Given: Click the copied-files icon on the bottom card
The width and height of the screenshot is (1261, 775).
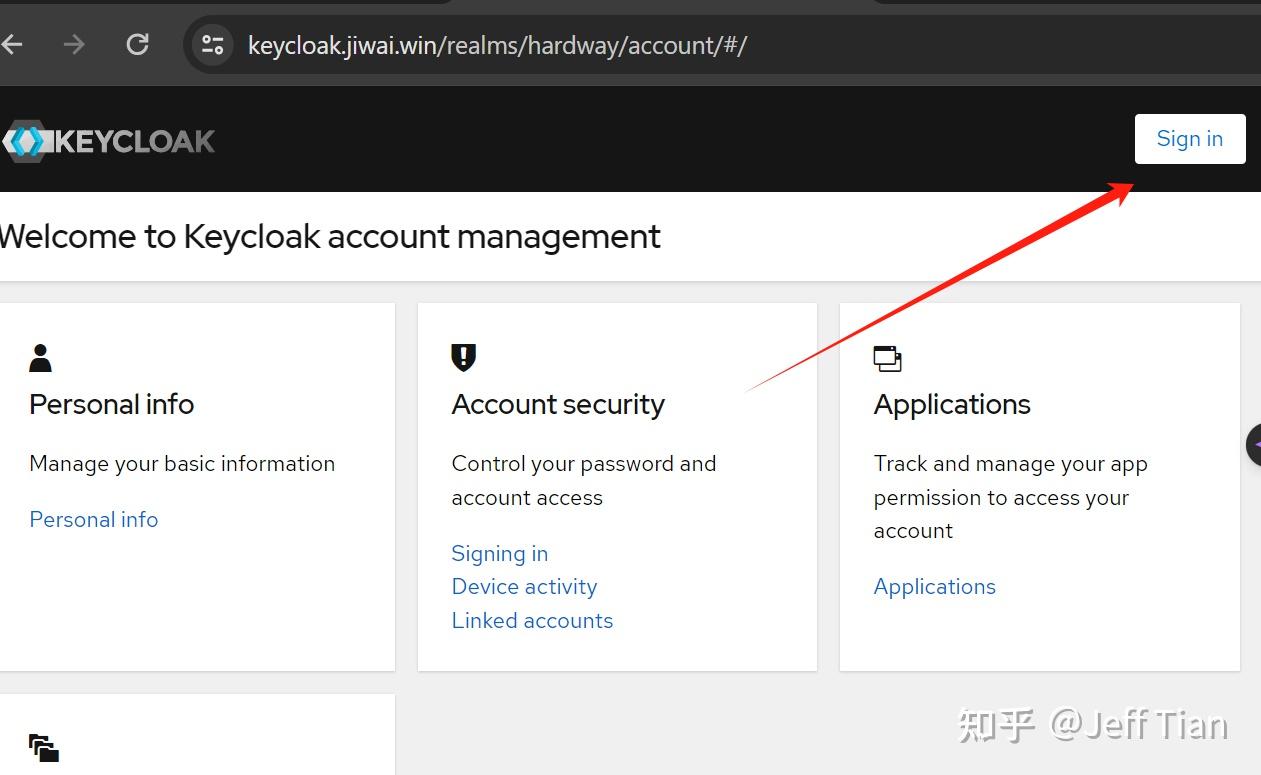Looking at the screenshot, I should click(42, 747).
